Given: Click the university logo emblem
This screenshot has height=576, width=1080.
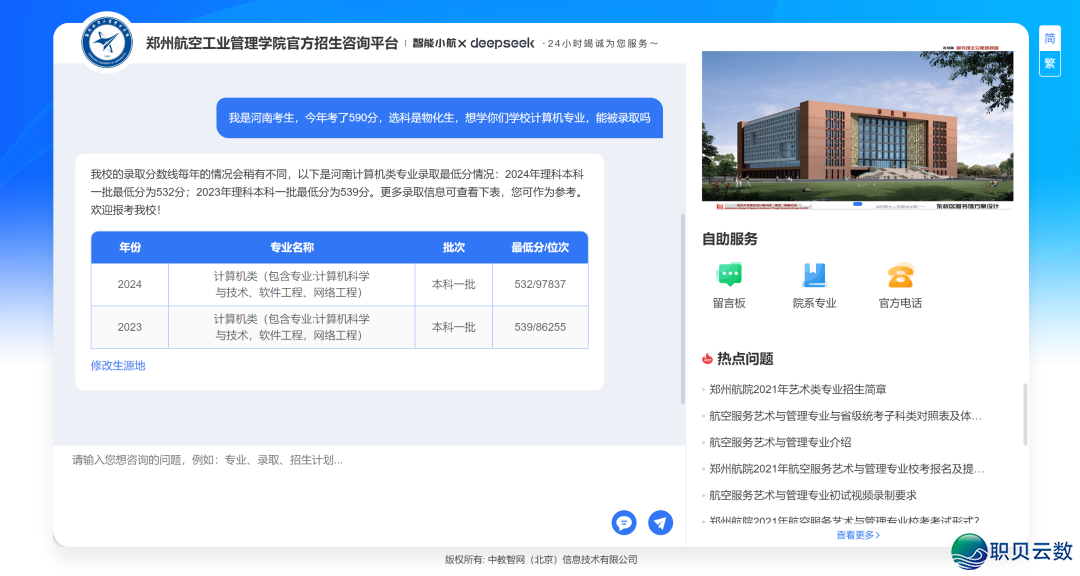Looking at the screenshot, I should (107, 42).
